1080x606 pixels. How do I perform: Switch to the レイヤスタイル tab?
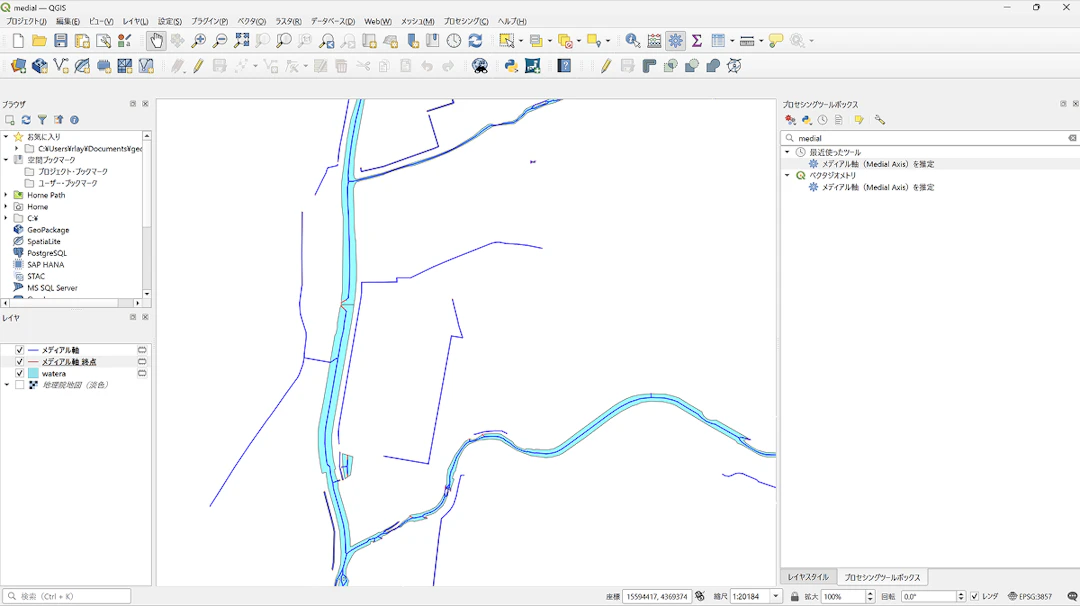pyautogui.click(x=808, y=577)
